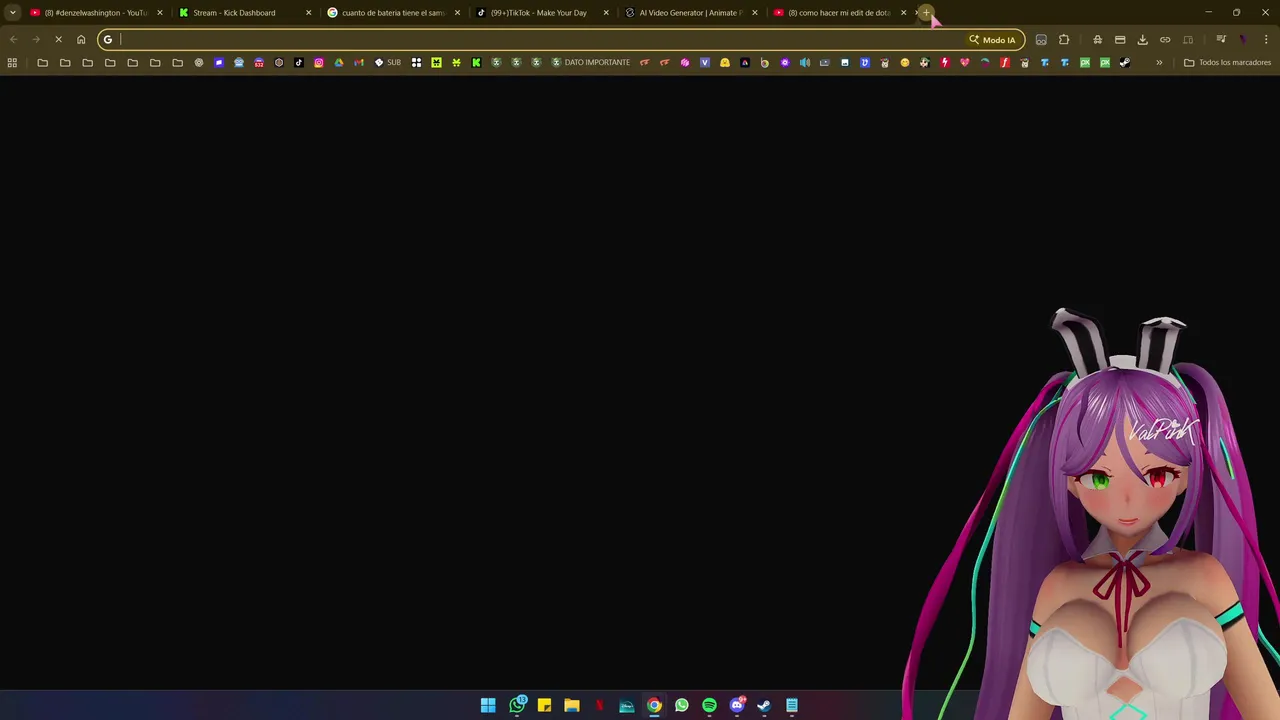The image size is (1280, 720).
Task: Open Notepad from the taskbar
Action: [x=791, y=706]
